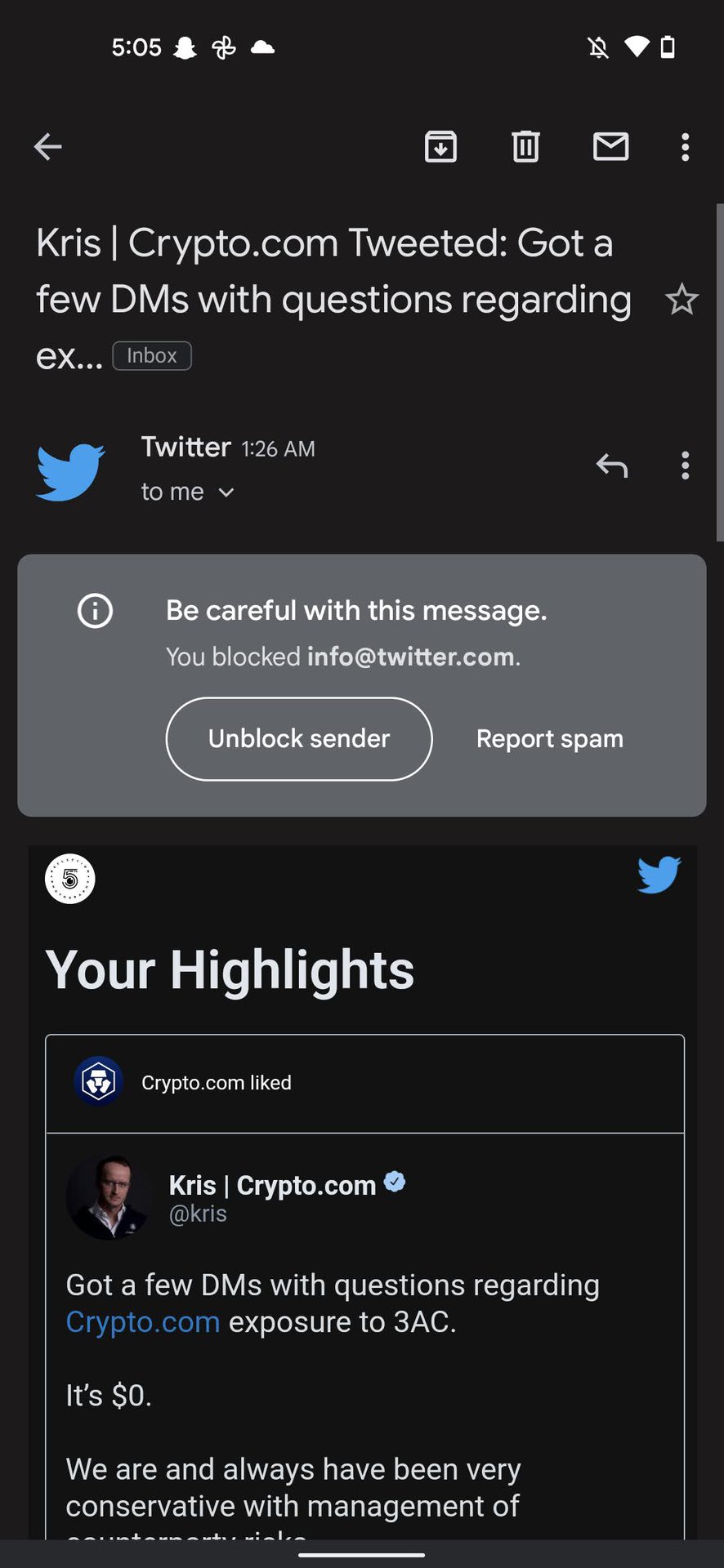Open message options beside the reply arrow
The height and width of the screenshot is (1568, 724).
685,465
